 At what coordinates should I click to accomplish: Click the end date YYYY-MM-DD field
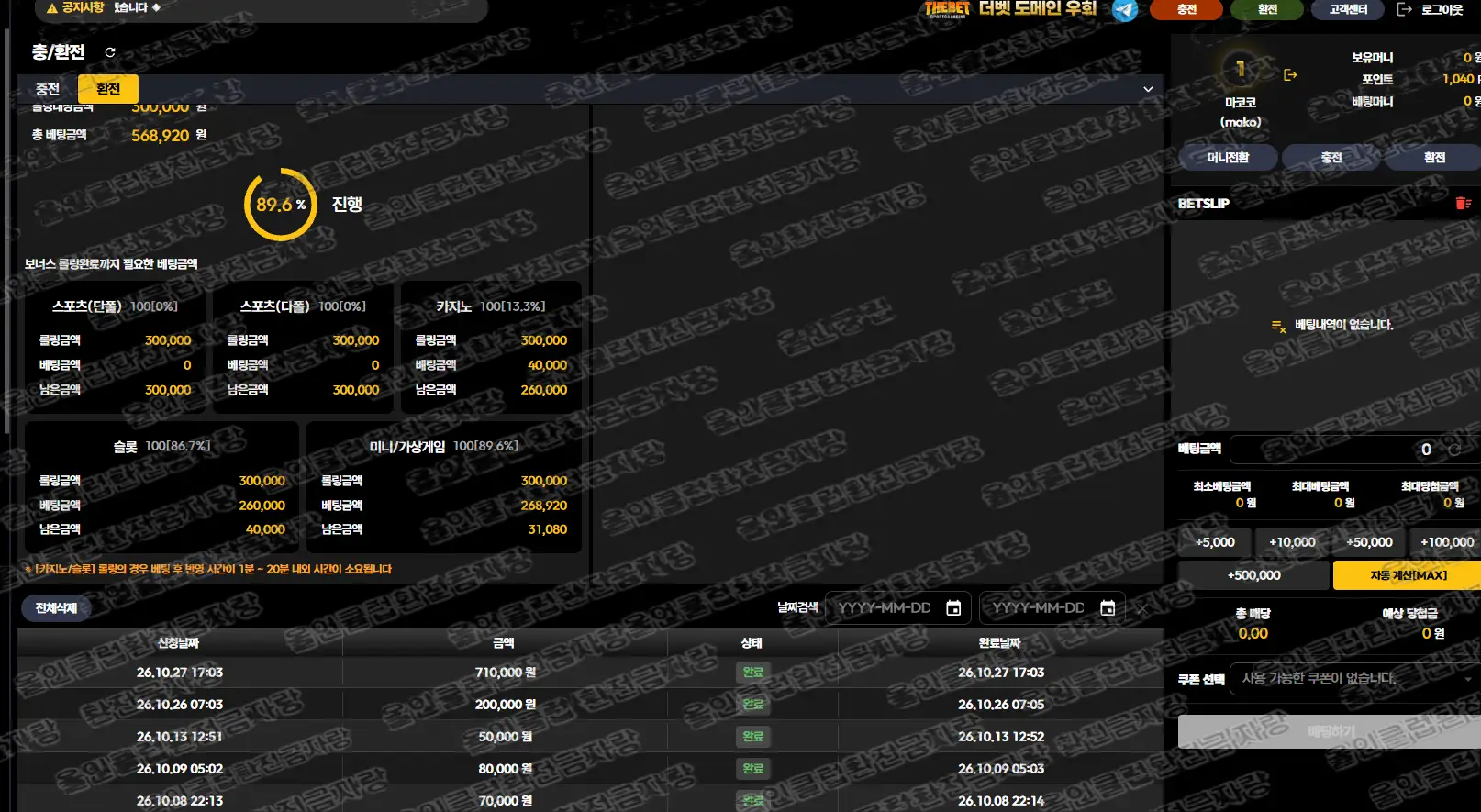(1052, 607)
